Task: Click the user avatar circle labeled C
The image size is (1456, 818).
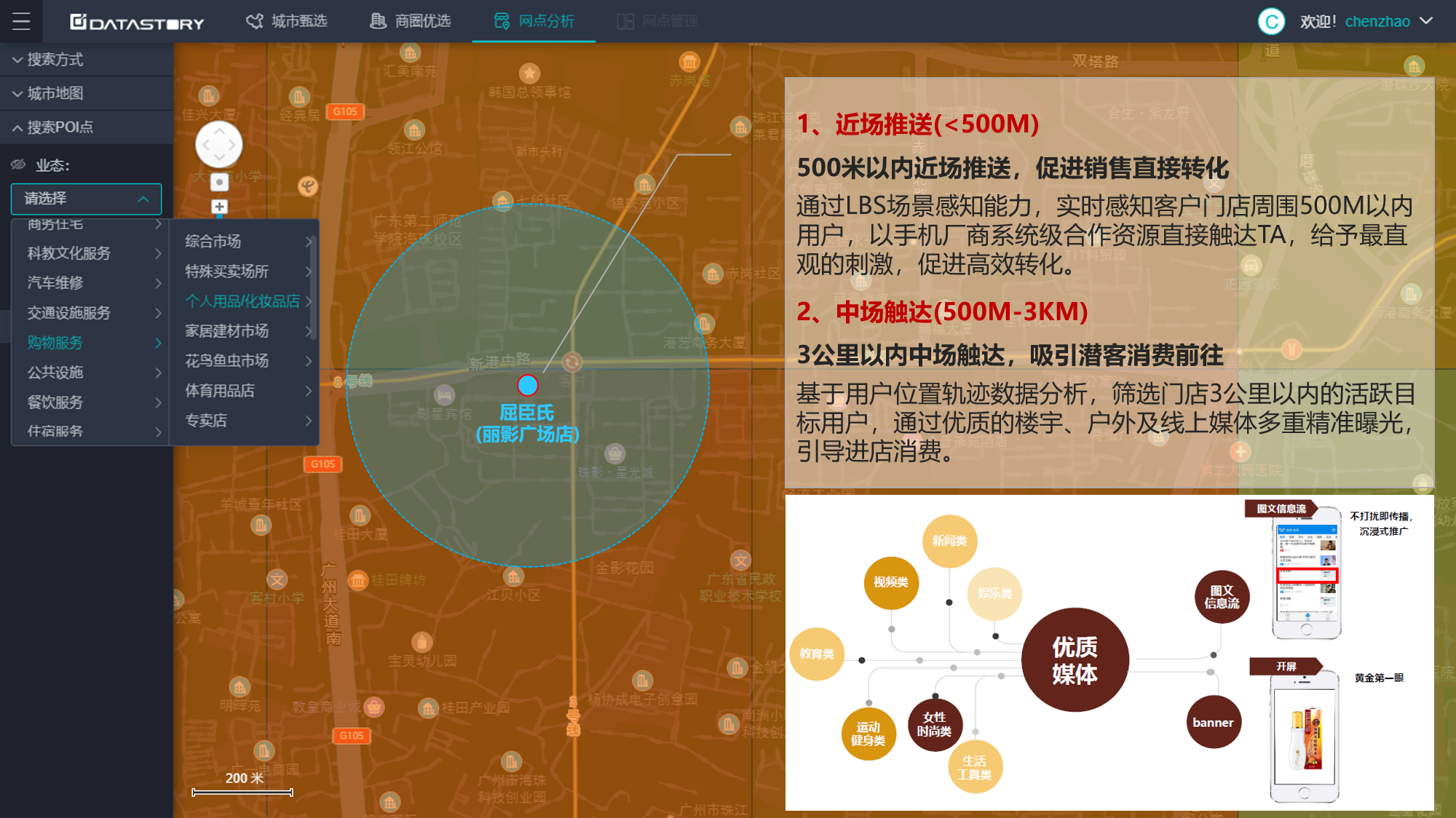Action: (1271, 21)
